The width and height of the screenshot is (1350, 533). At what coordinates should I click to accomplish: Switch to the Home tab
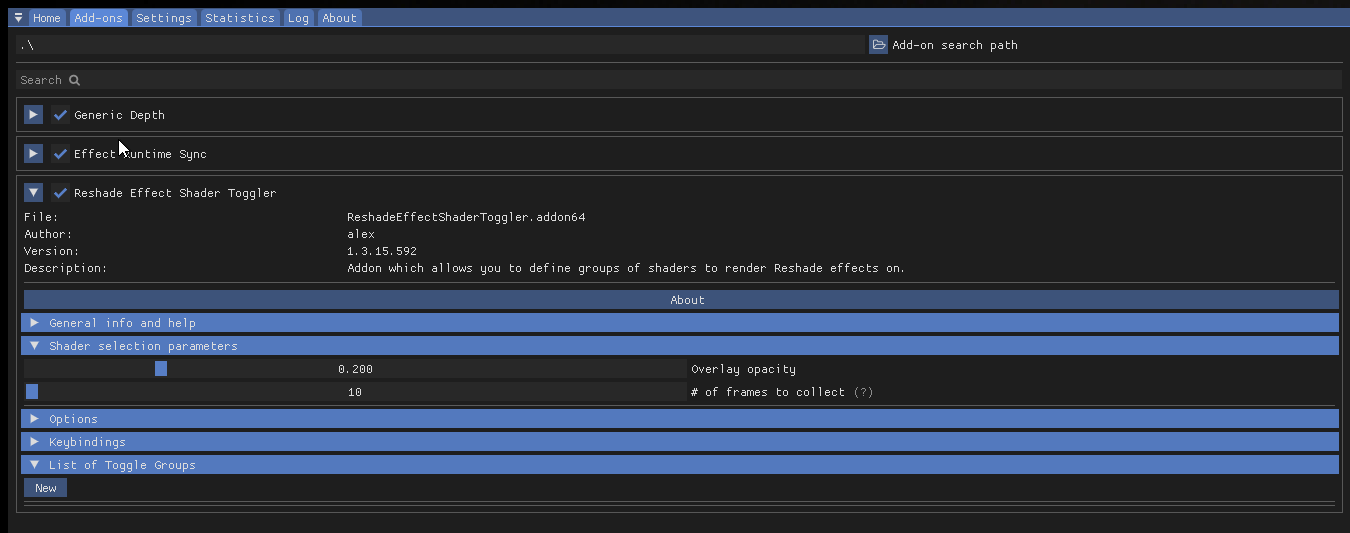(x=47, y=18)
